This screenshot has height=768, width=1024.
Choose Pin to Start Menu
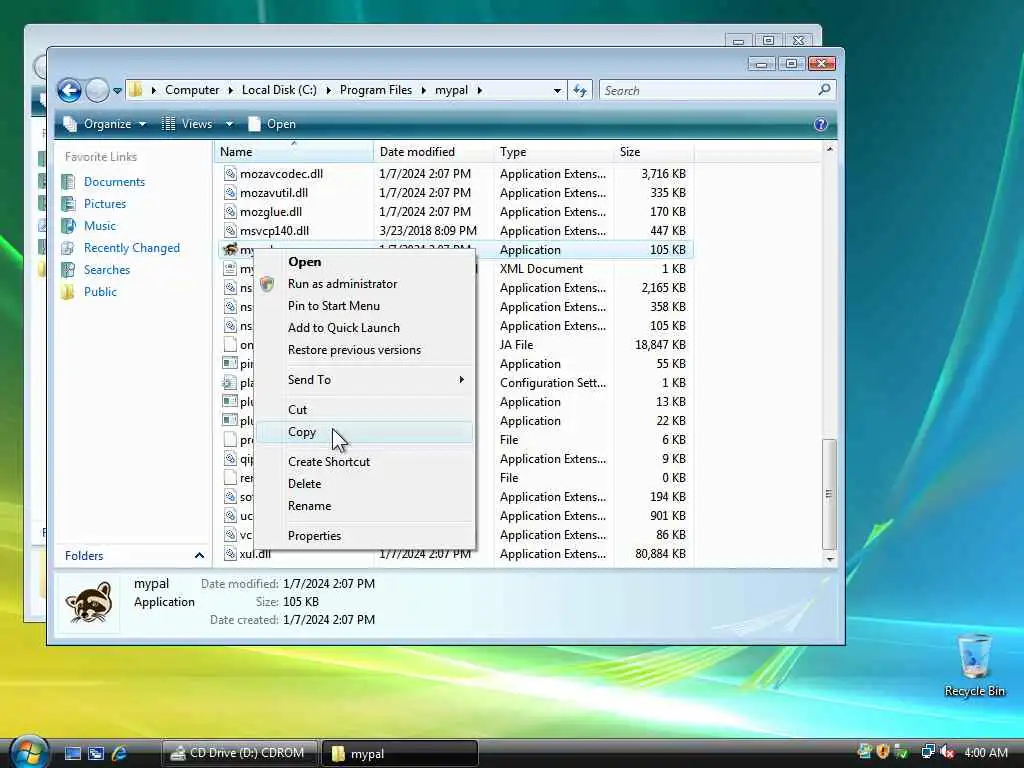click(364, 306)
